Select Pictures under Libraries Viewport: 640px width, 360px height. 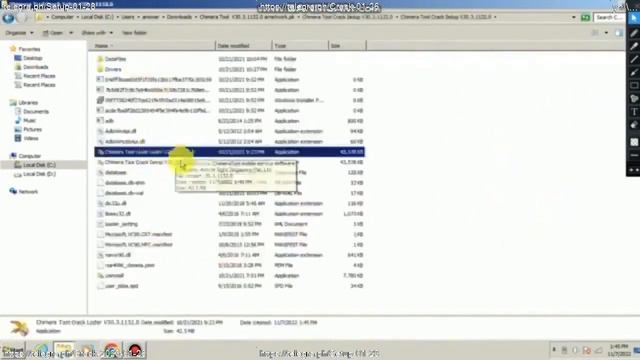33,129
